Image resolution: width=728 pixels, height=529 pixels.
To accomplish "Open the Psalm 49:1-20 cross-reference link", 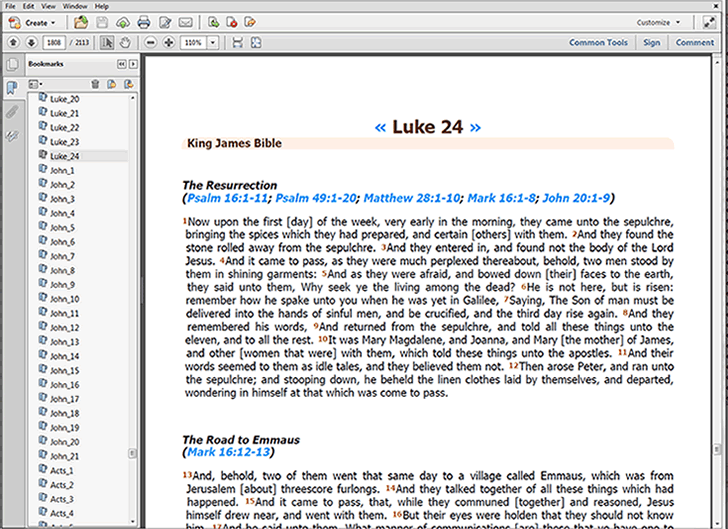I will pos(315,198).
